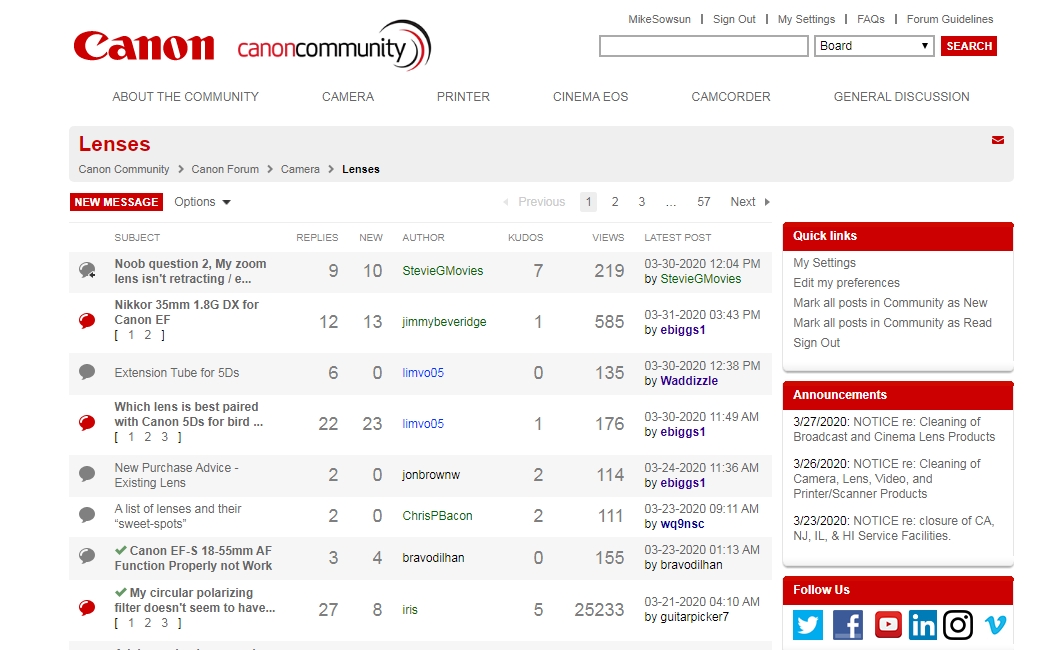
Task: Click into the search text field
Action: pos(703,46)
